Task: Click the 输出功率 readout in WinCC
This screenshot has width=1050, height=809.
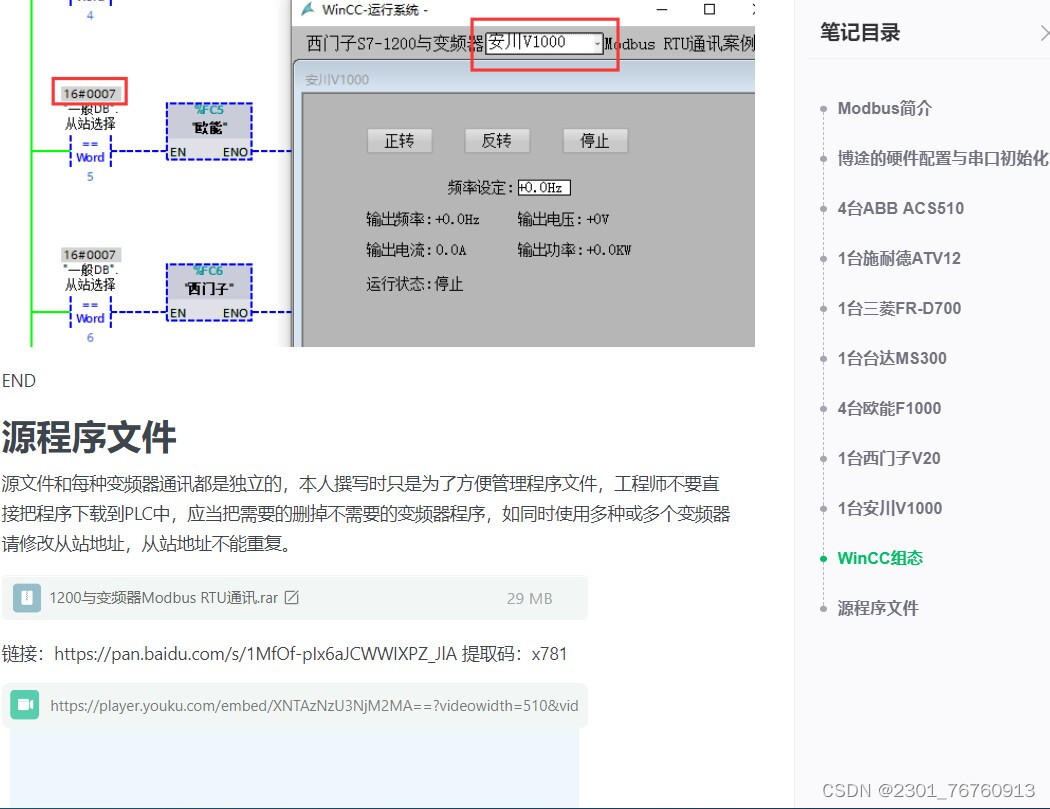Action: [574, 250]
